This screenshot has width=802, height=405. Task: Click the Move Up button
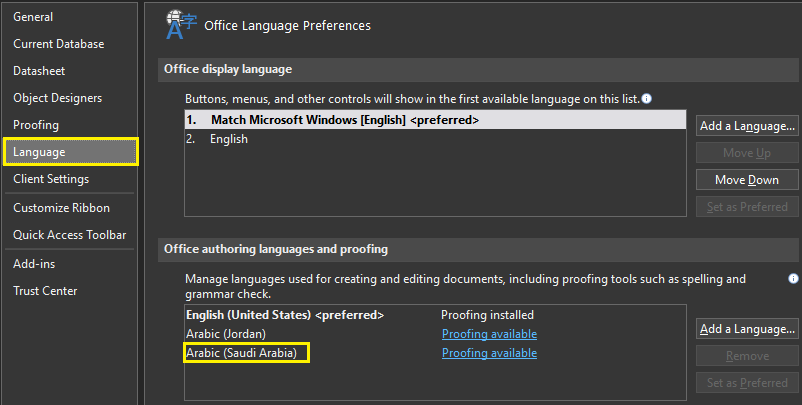[747, 153]
